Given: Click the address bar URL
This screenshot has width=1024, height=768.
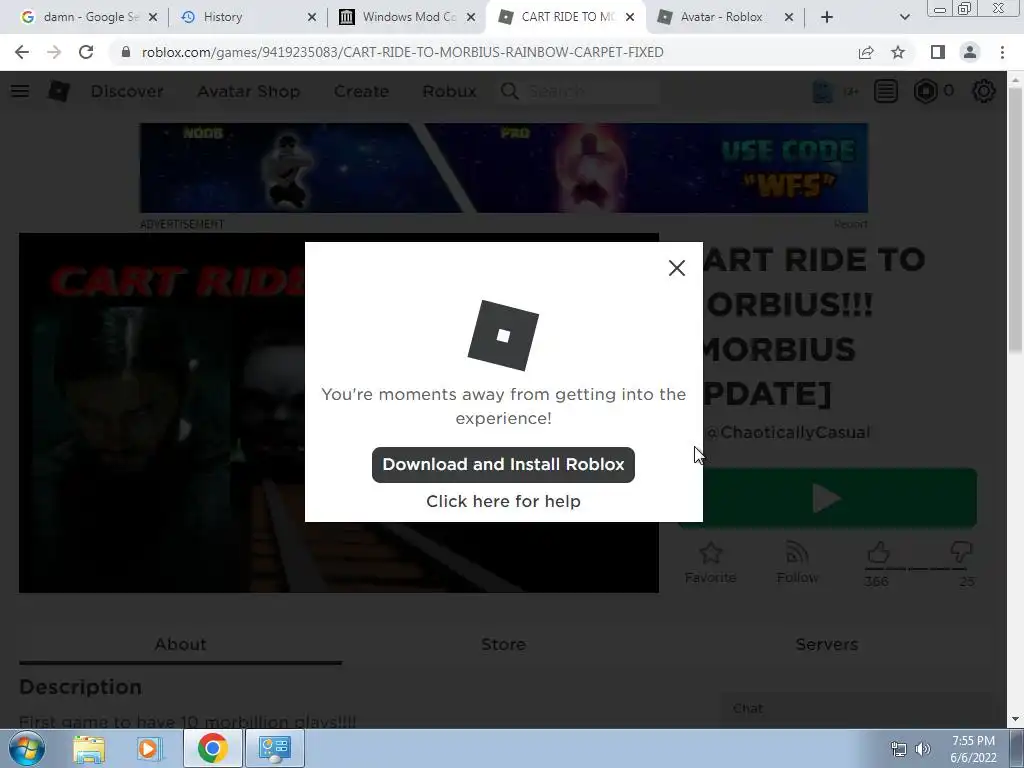Looking at the screenshot, I should point(402,52).
